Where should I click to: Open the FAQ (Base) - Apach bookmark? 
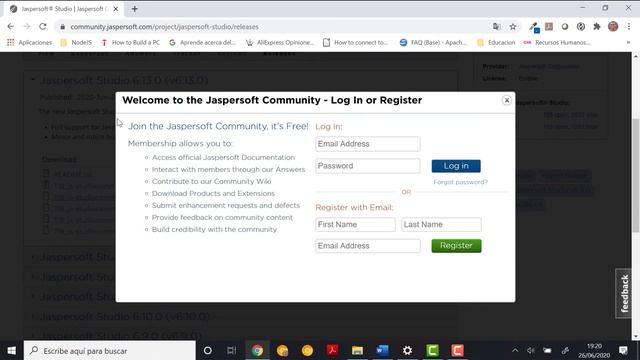point(433,42)
